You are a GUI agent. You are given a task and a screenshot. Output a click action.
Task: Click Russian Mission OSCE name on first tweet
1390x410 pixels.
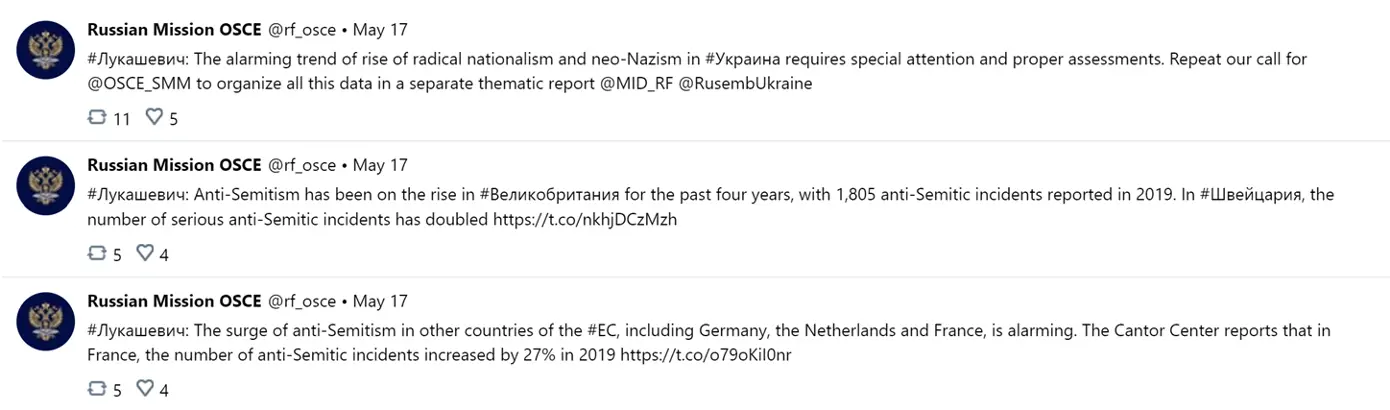pos(175,30)
